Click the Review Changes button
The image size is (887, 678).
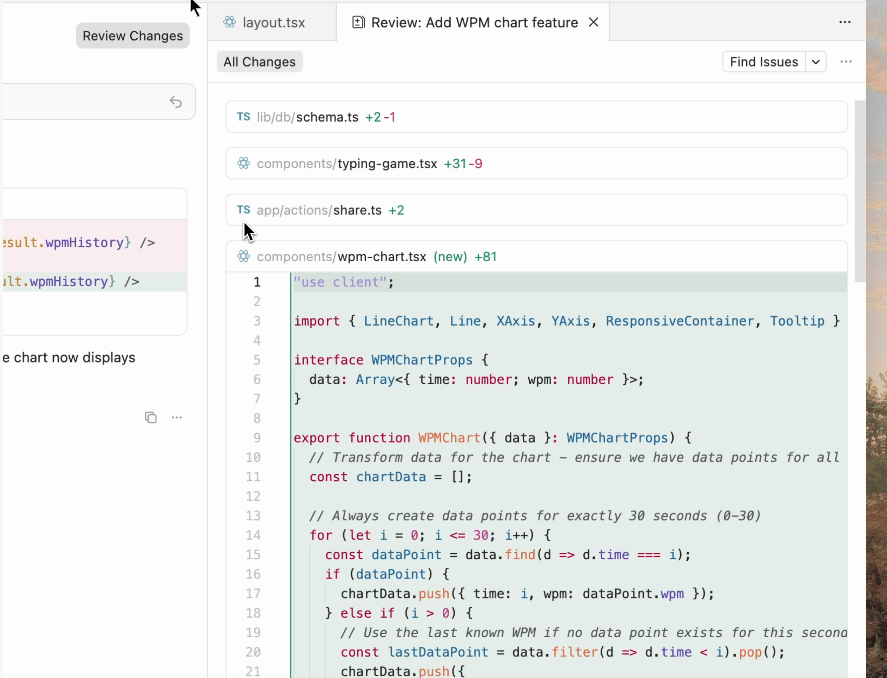coord(132,36)
